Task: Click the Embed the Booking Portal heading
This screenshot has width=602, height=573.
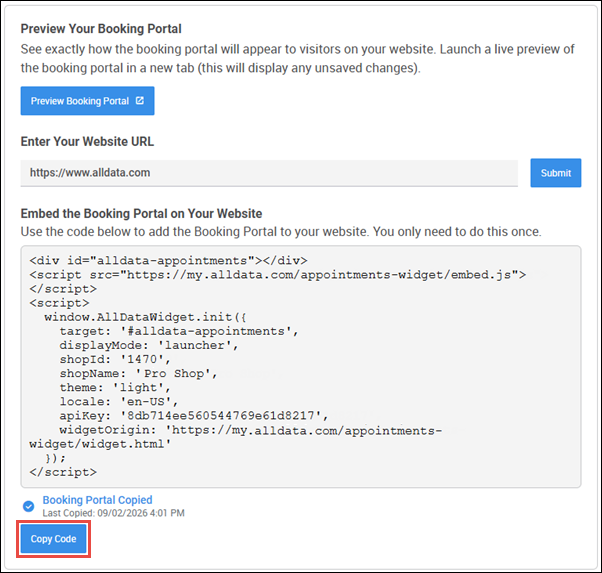Action: [x=141, y=214]
